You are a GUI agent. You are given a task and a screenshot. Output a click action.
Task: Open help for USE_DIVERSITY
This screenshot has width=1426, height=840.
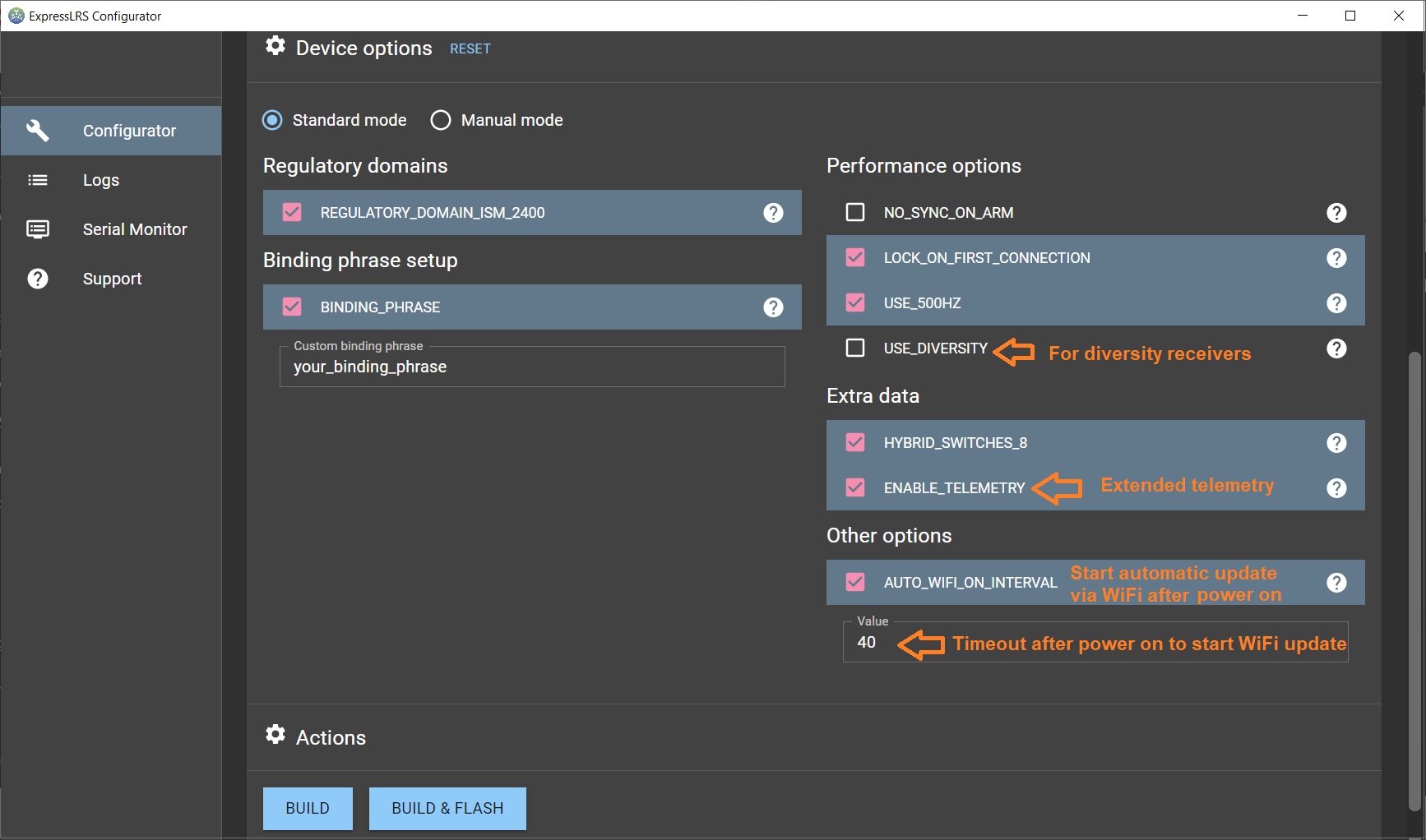tap(1336, 348)
